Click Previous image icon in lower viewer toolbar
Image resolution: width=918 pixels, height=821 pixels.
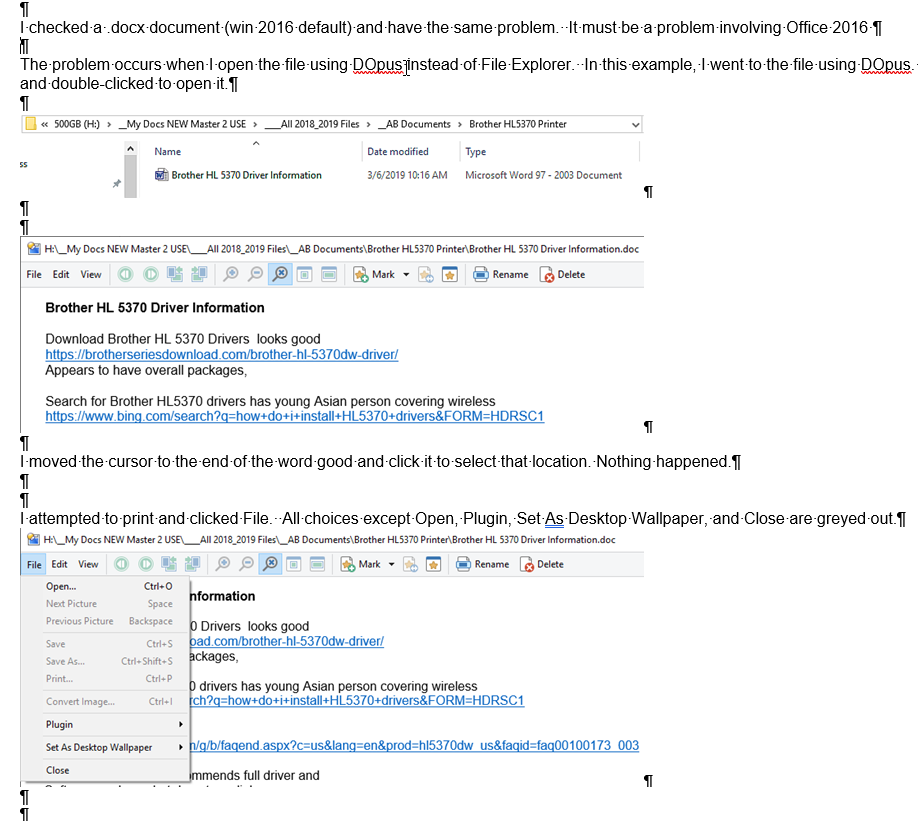point(121,564)
